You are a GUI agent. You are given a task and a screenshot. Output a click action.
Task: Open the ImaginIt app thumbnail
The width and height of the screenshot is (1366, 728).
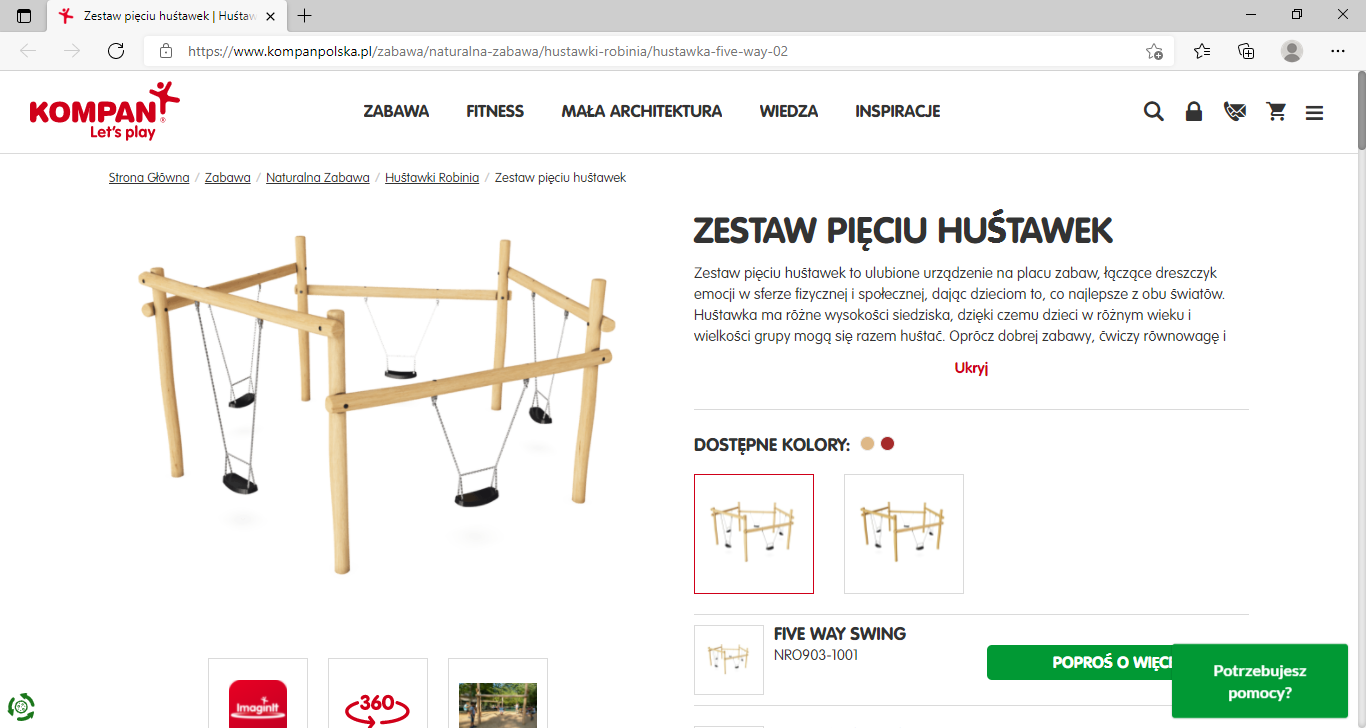pyautogui.click(x=258, y=694)
